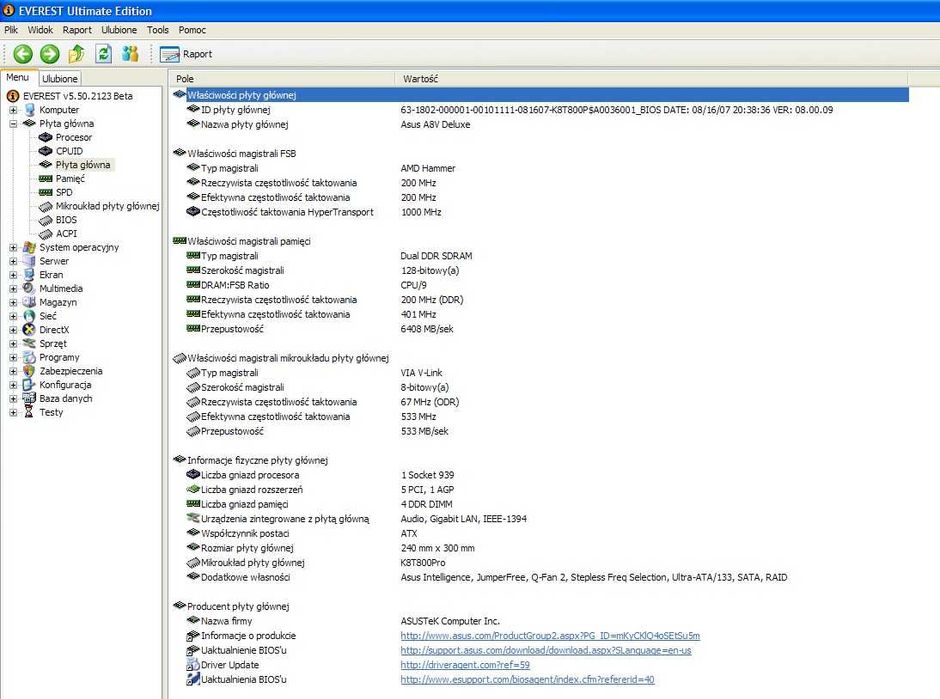
Task: Expand the Ekran tree node
Action: (13, 275)
